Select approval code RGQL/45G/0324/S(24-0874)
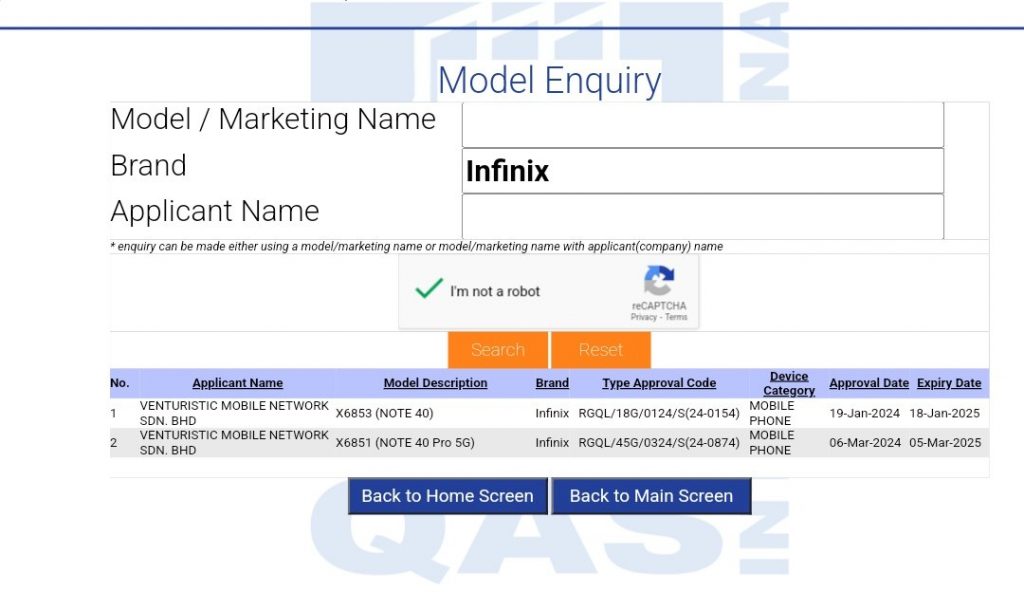 pyautogui.click(x=659, y=443)
